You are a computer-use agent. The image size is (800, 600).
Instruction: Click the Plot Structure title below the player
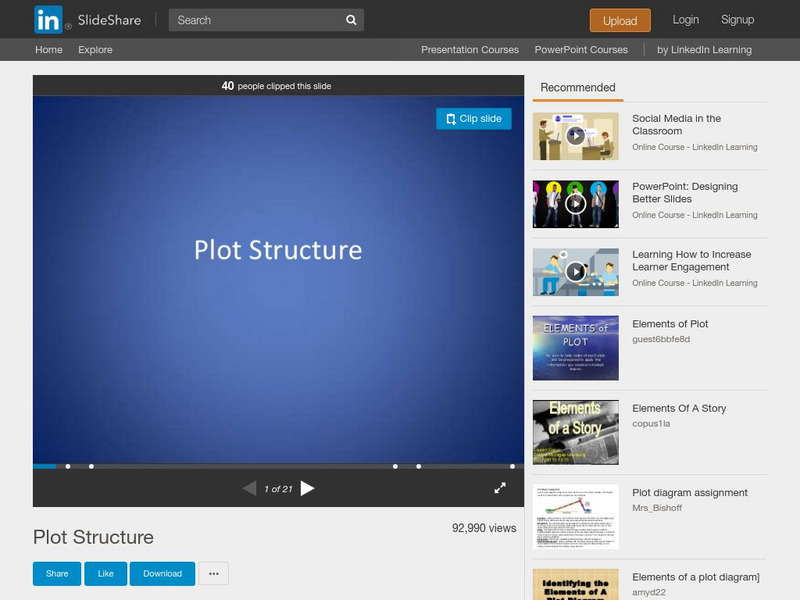[x=93, y=537]
